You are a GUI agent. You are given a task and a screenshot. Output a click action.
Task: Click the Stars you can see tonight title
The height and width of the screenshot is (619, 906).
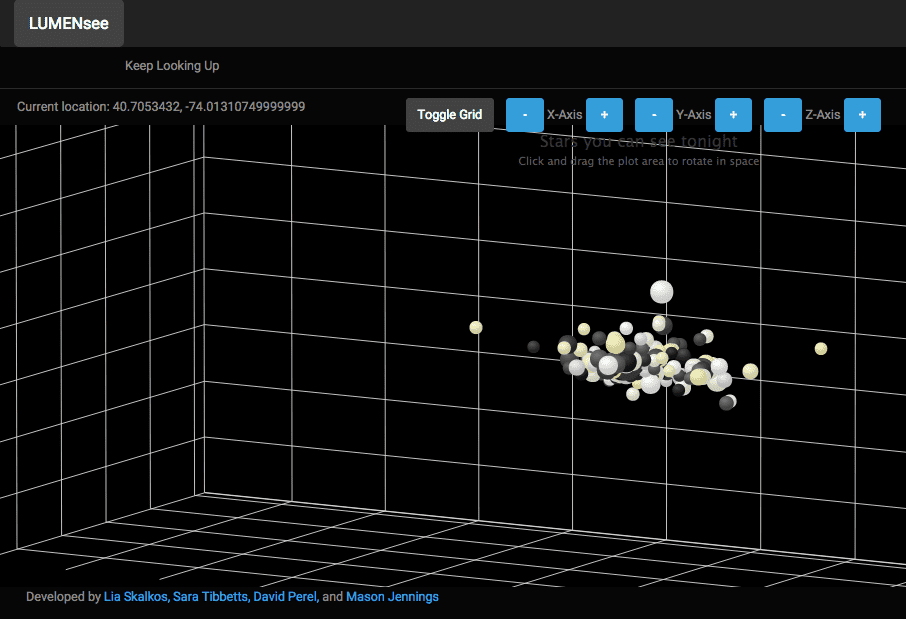tap(638, 141)
